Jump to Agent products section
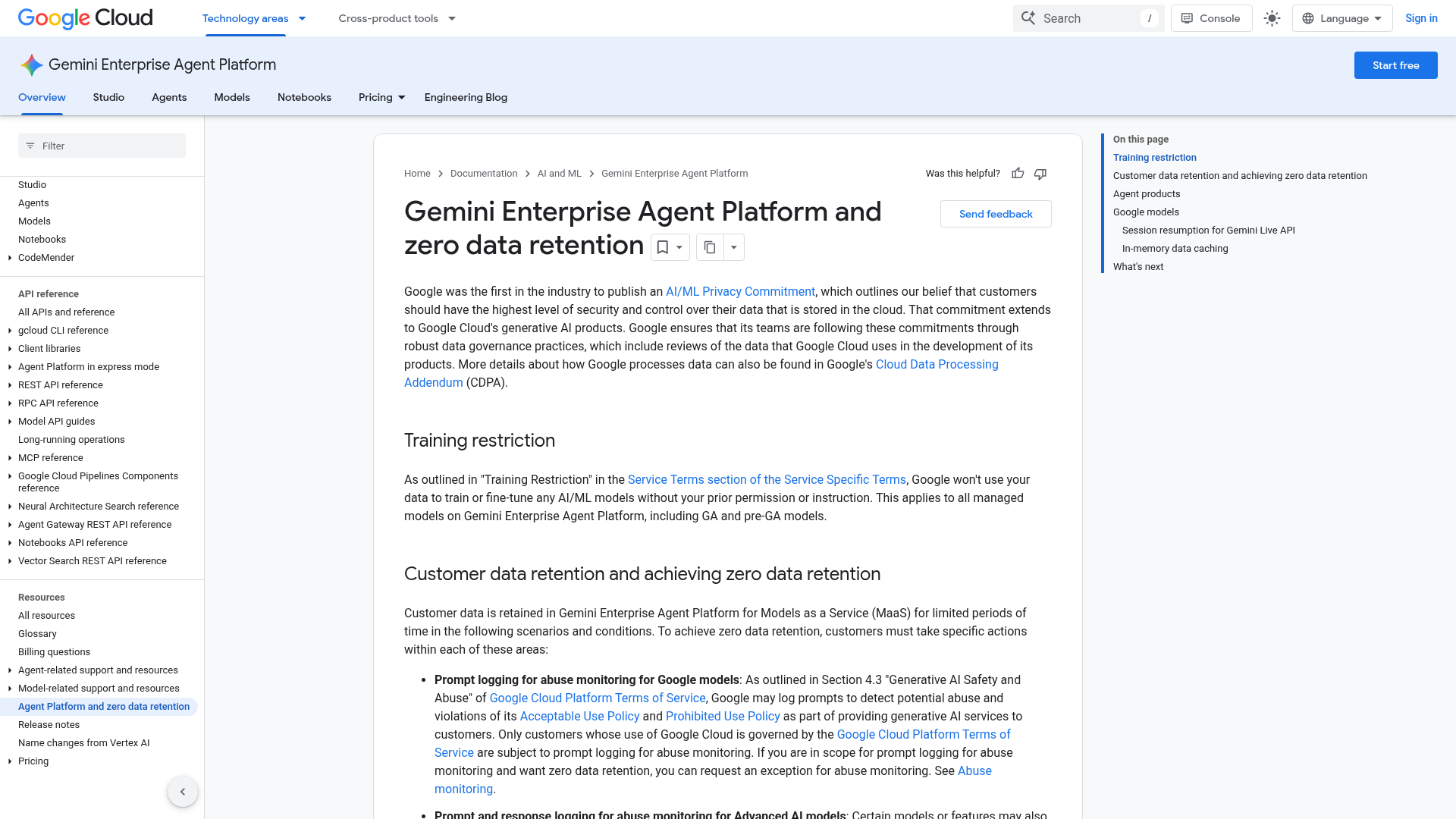 pyautogui.click(x=1147, y=194)
